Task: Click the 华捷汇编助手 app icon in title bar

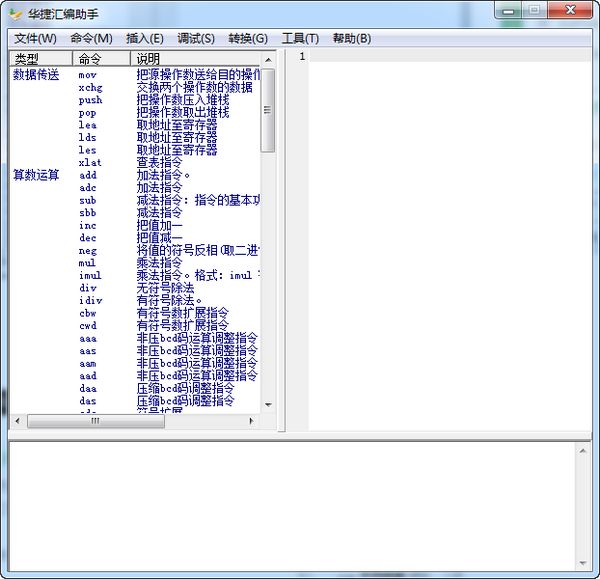Action: click(16, 13)
